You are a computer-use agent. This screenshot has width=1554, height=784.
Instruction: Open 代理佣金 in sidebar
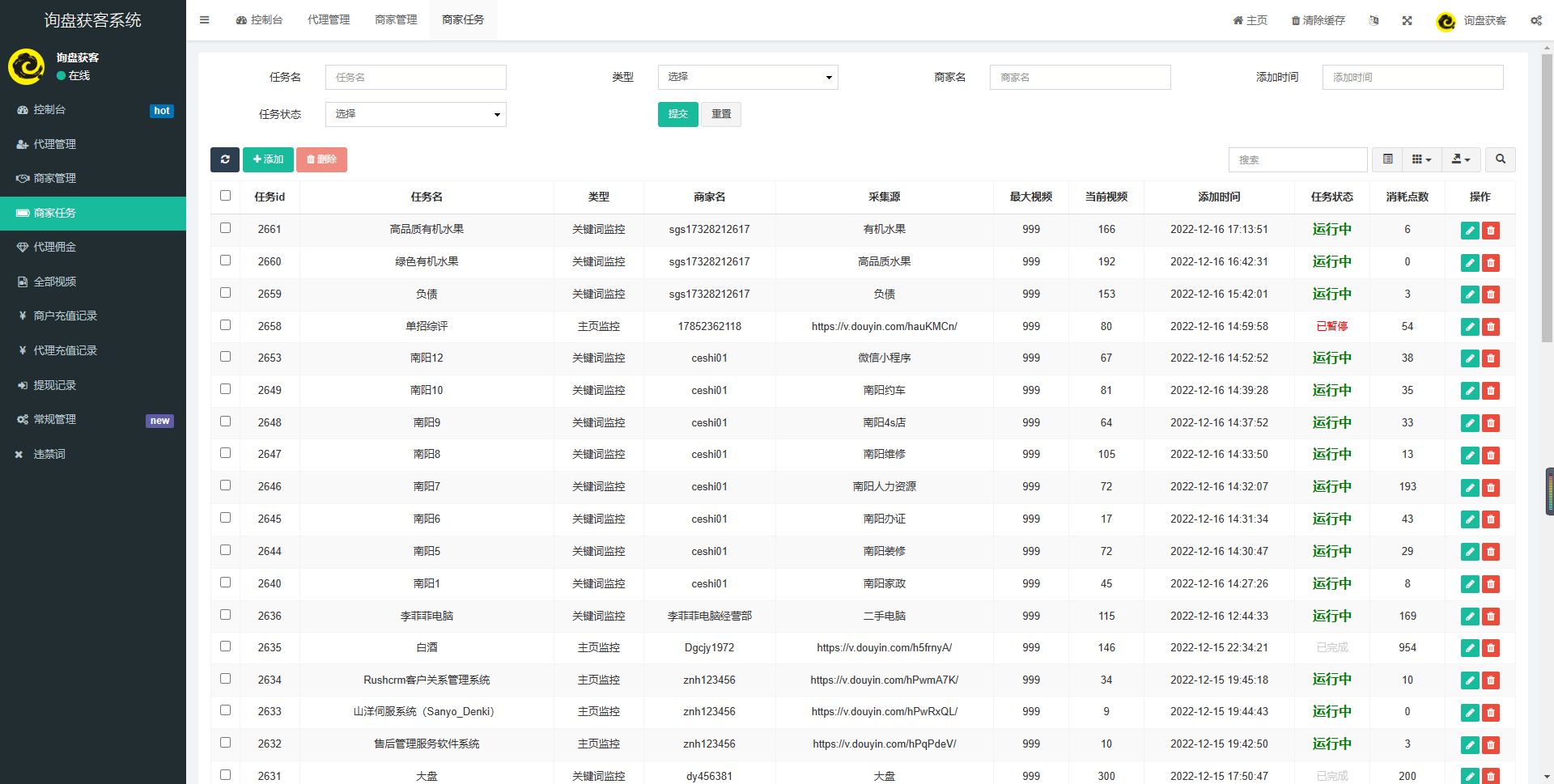(93, 247)
